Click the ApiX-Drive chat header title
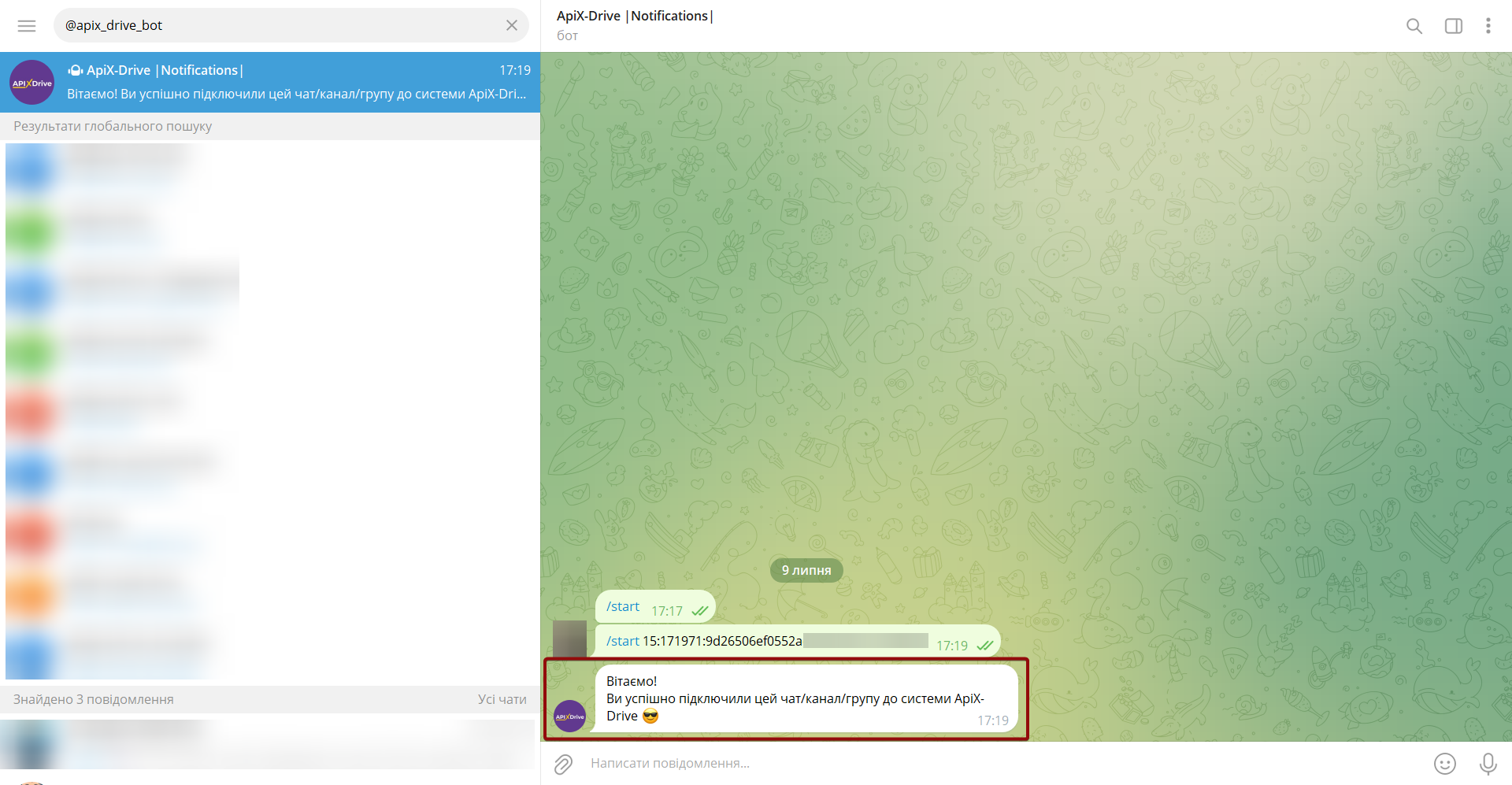The width and height of the screenshot is (1512, 785). click(x=635, y=16)
